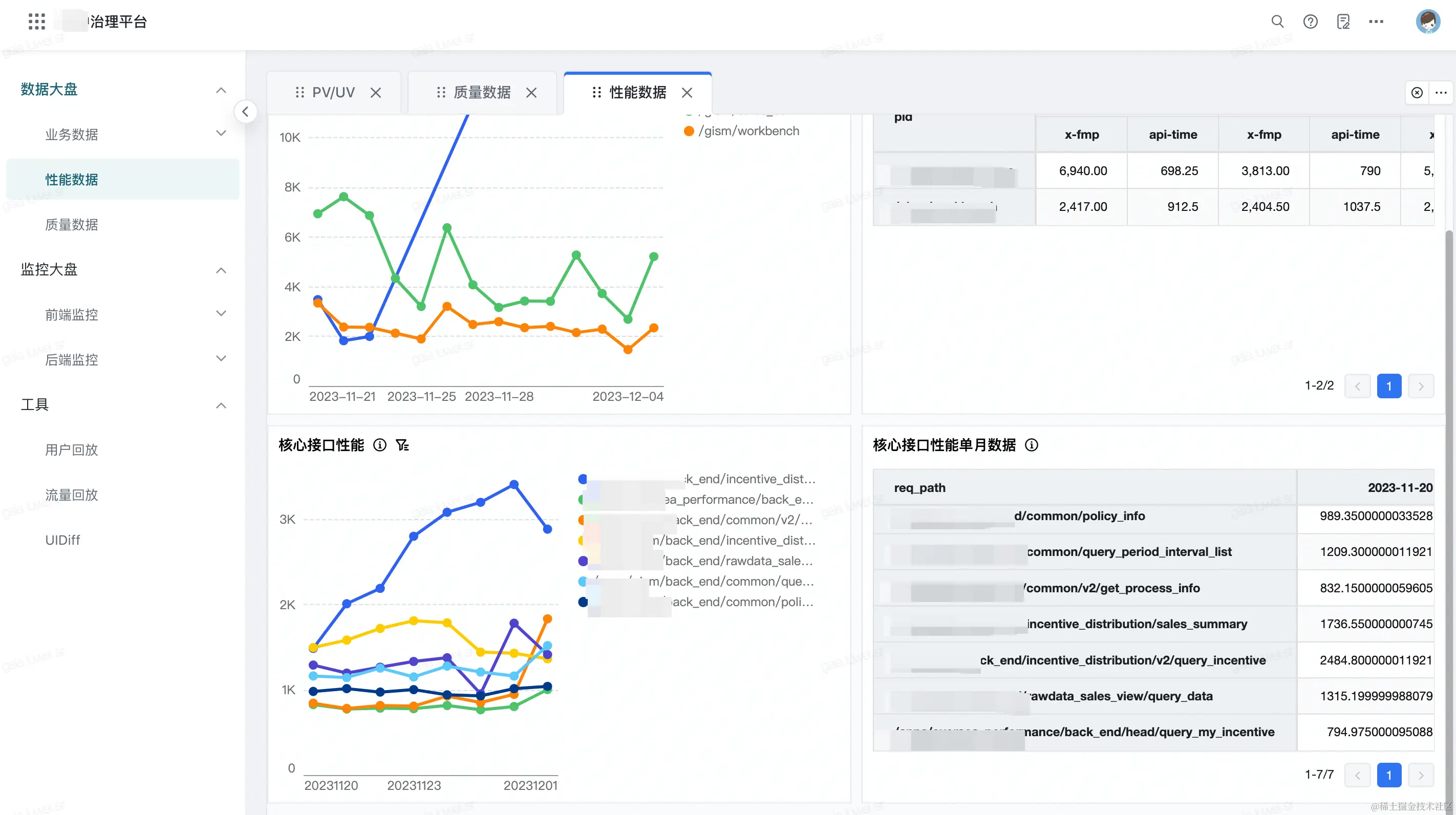Toggle legend series back_end/common/v2/…
The image size is (1456, 815).
click(696, 520)
